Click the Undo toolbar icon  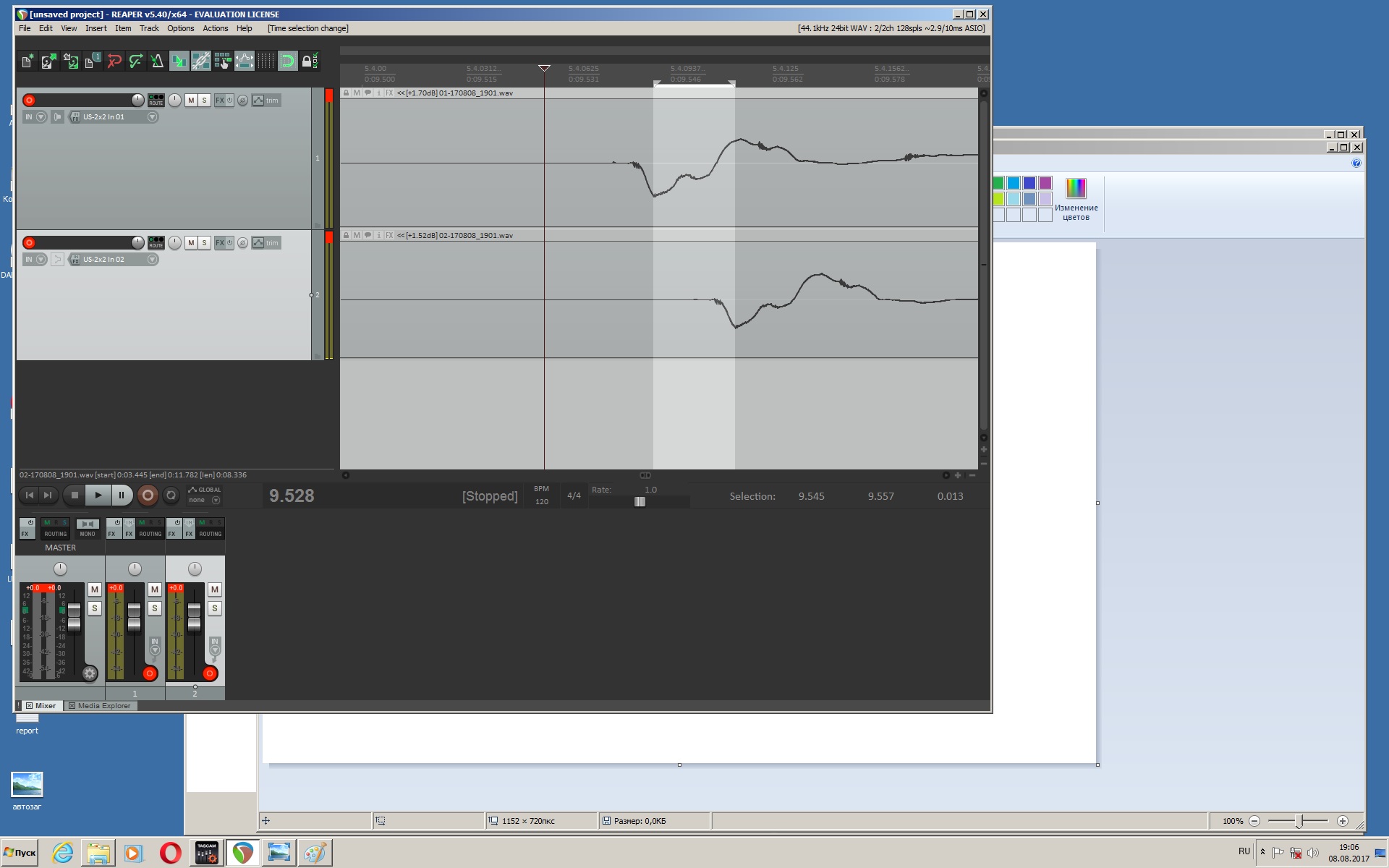pos(114,61)
